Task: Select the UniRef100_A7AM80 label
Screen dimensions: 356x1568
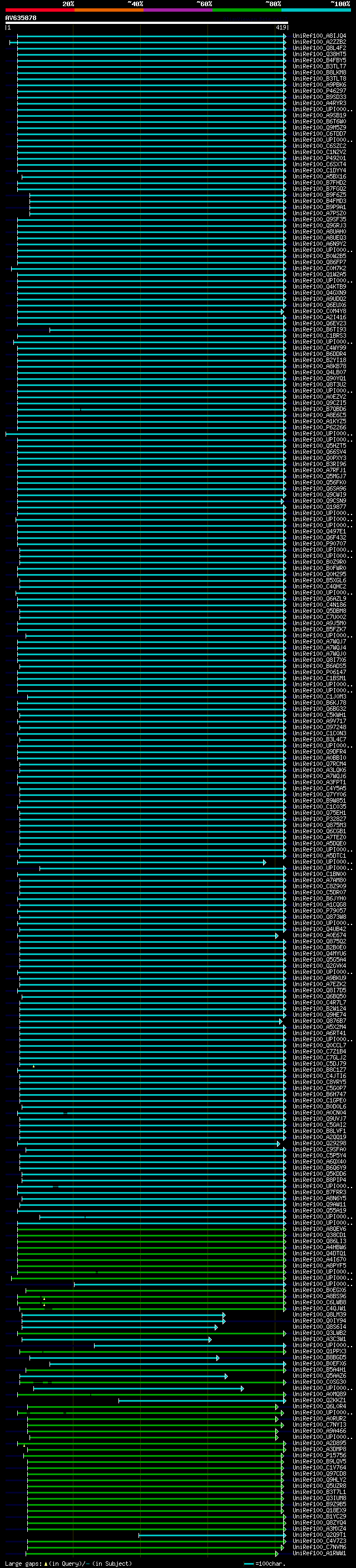Action: 319,880
